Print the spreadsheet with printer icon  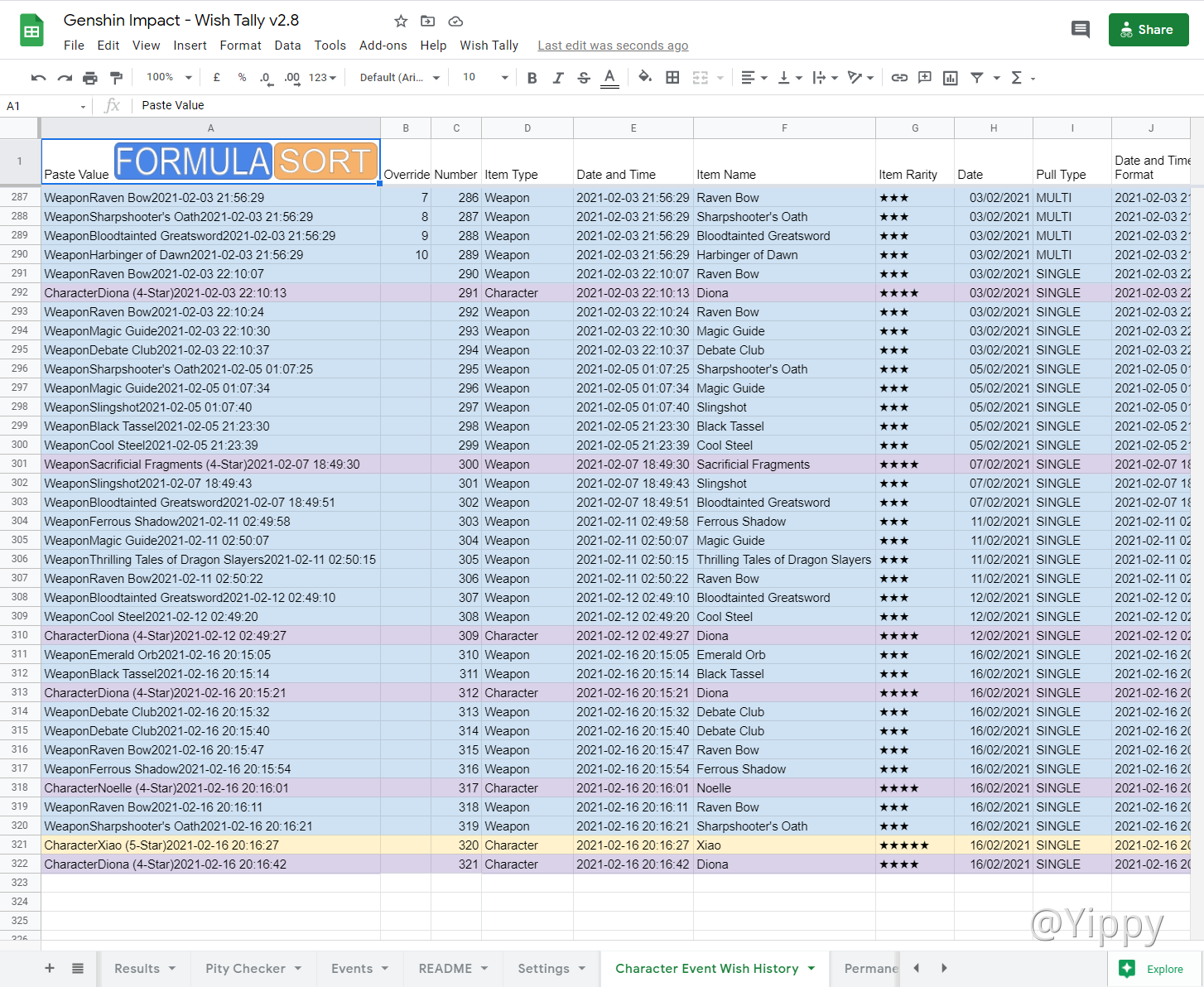click(90, 78)
